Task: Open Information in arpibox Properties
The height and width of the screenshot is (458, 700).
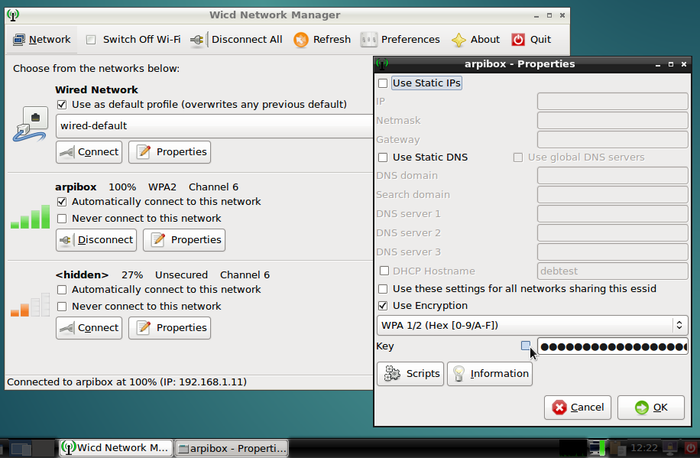Action: point(490,374)
